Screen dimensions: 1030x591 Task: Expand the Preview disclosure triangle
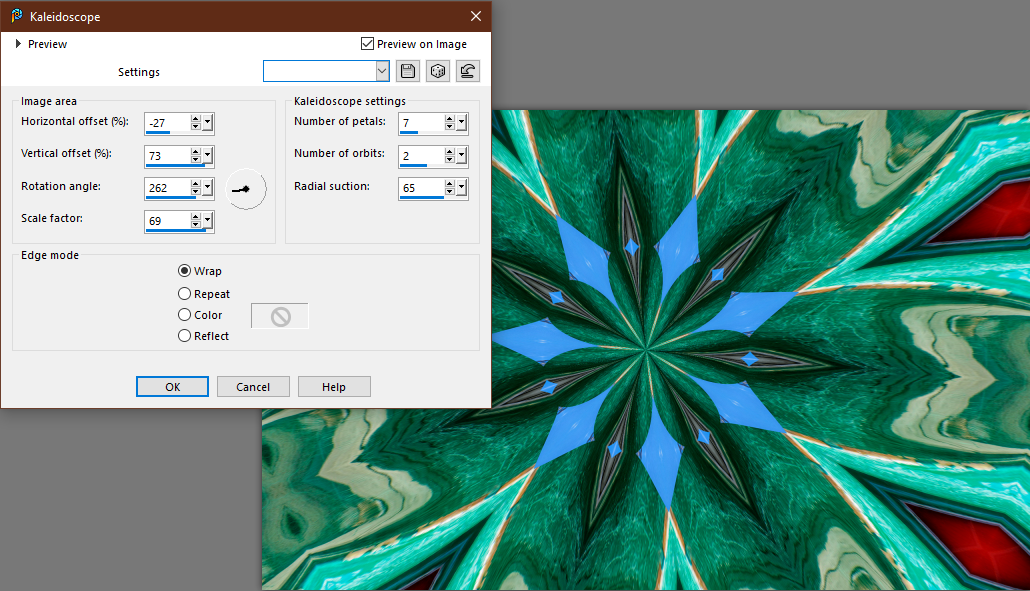point(18,44)
